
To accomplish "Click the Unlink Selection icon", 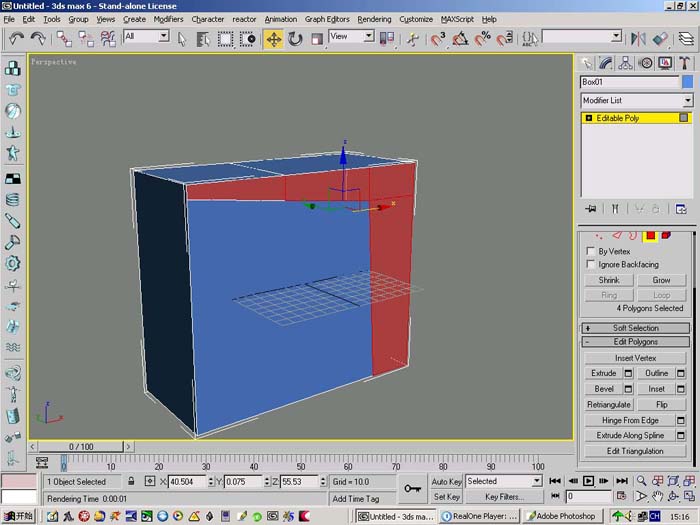I will [x=86, y=39].
